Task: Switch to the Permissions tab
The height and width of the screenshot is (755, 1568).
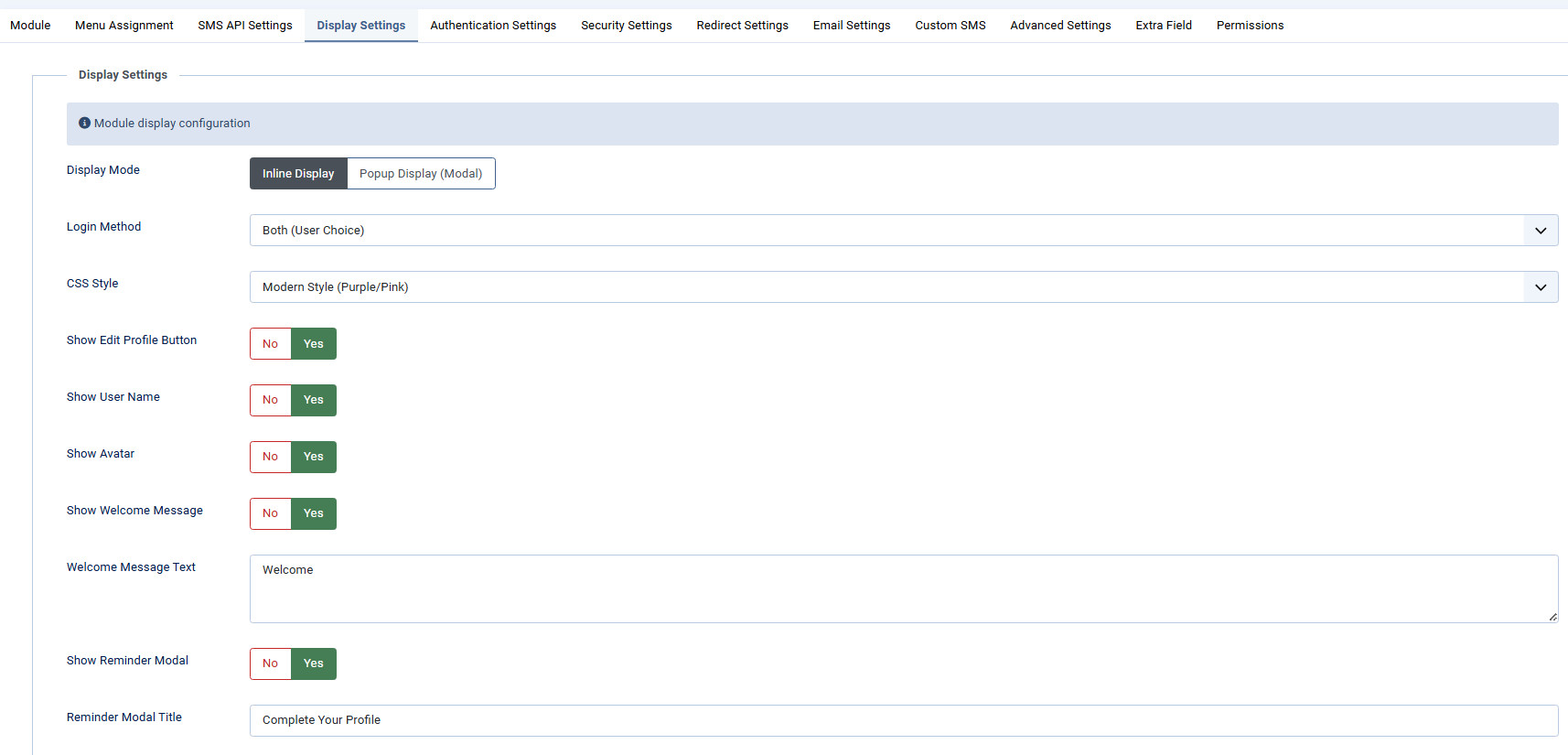Action: pos(1250,26)
